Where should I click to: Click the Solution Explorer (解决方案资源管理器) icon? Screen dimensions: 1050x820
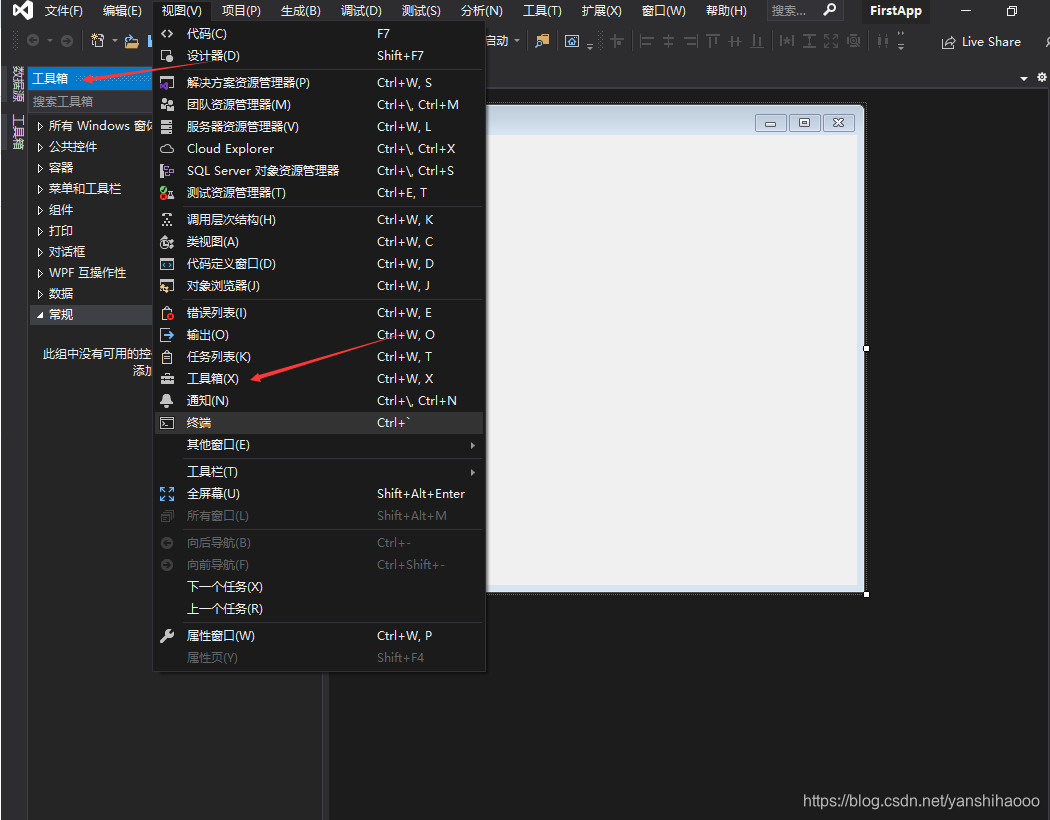pos(167,82)
